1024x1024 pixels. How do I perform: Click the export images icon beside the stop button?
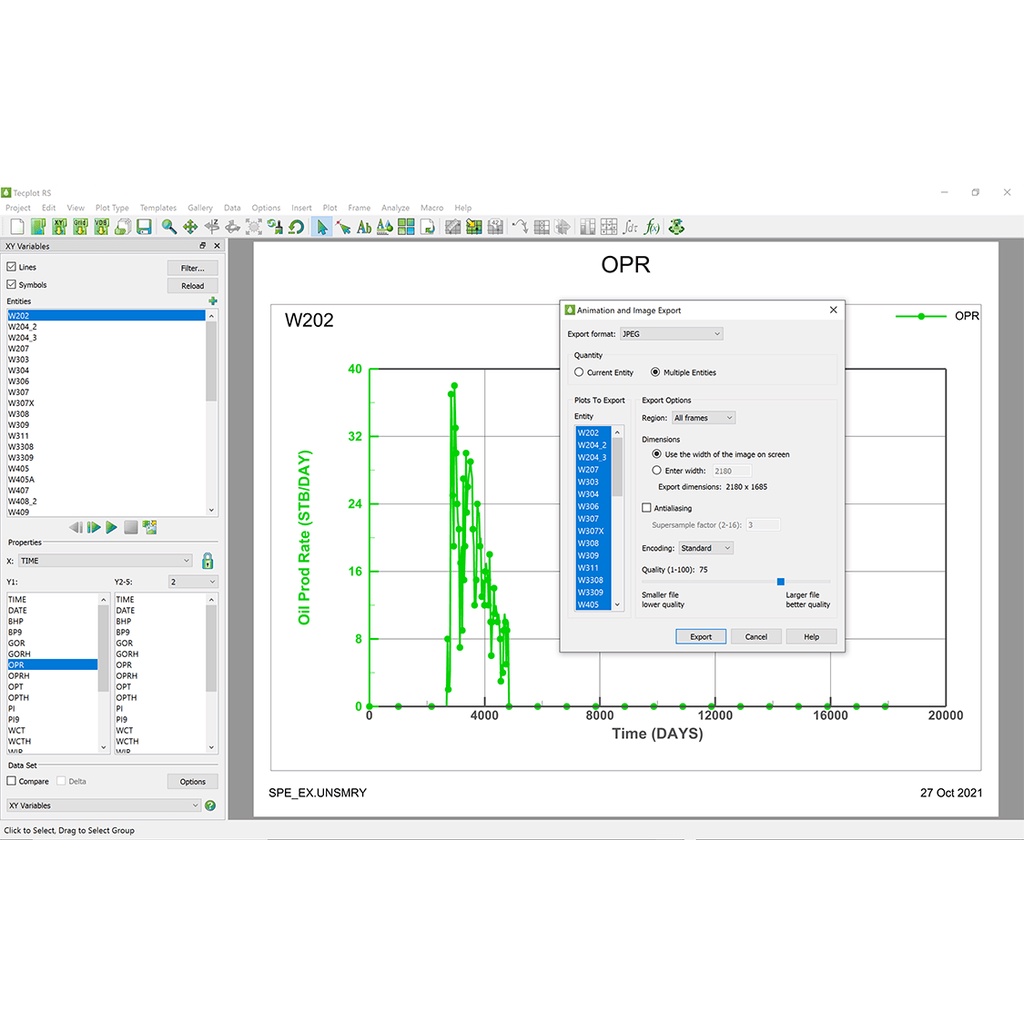coord(150,527)
